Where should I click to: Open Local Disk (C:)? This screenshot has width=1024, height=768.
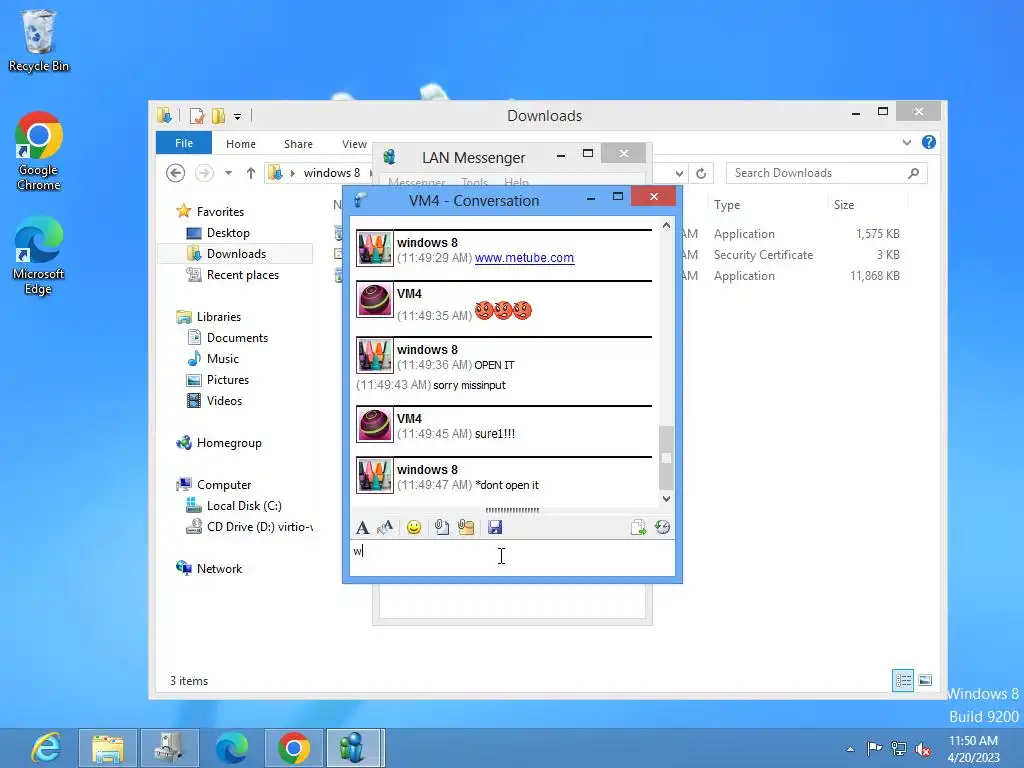coord(244,505)
